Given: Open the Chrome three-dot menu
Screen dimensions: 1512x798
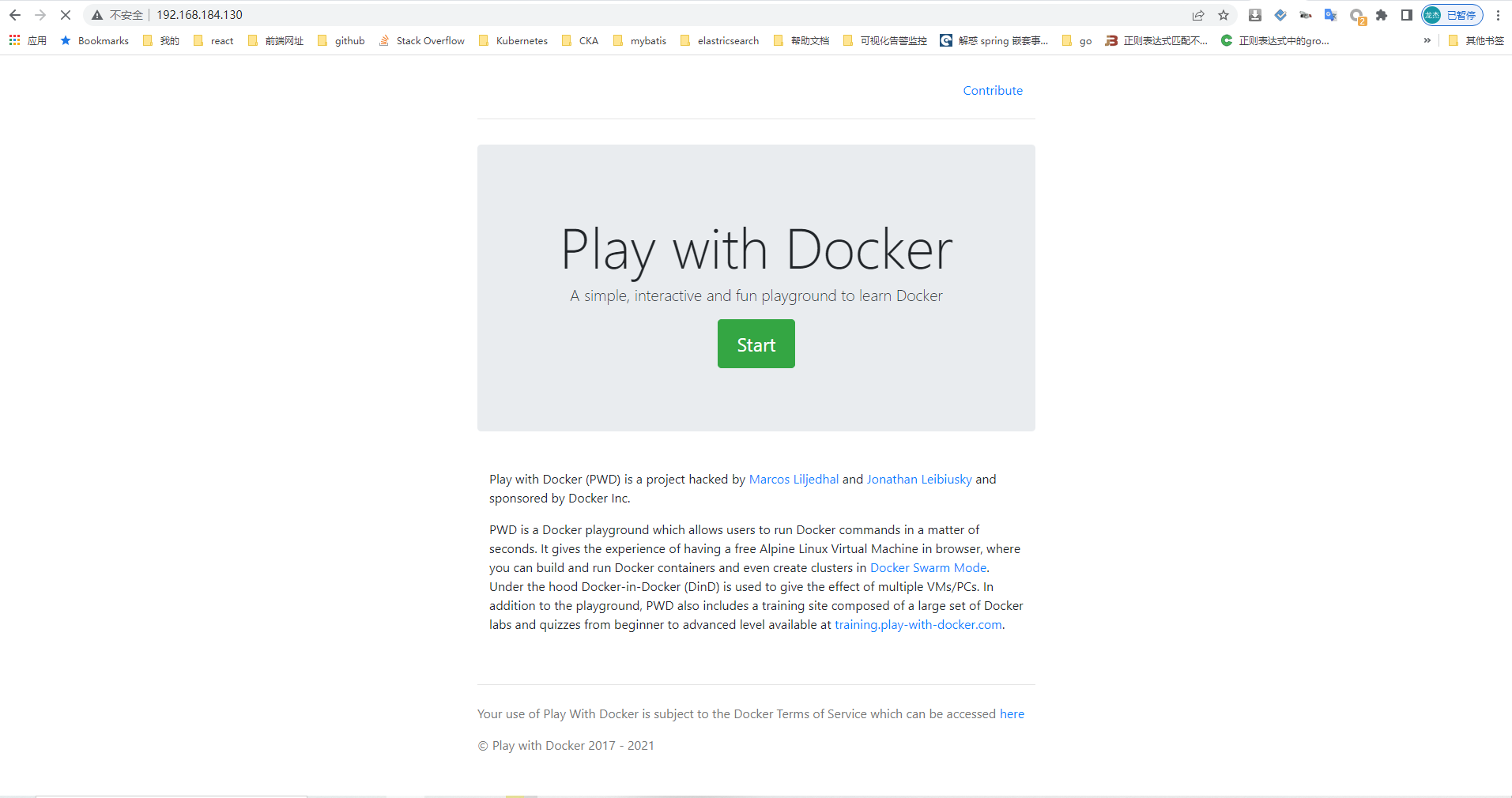Looking at the screenshot, I should click(1498, 15).
